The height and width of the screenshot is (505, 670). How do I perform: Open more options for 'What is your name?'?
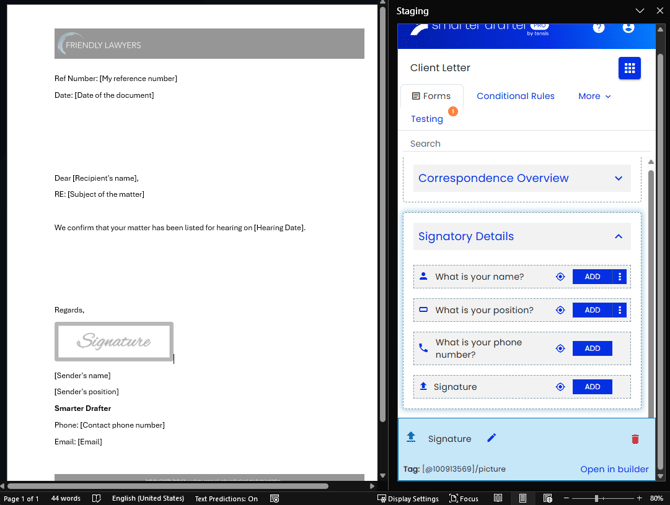tap(620, 277)
